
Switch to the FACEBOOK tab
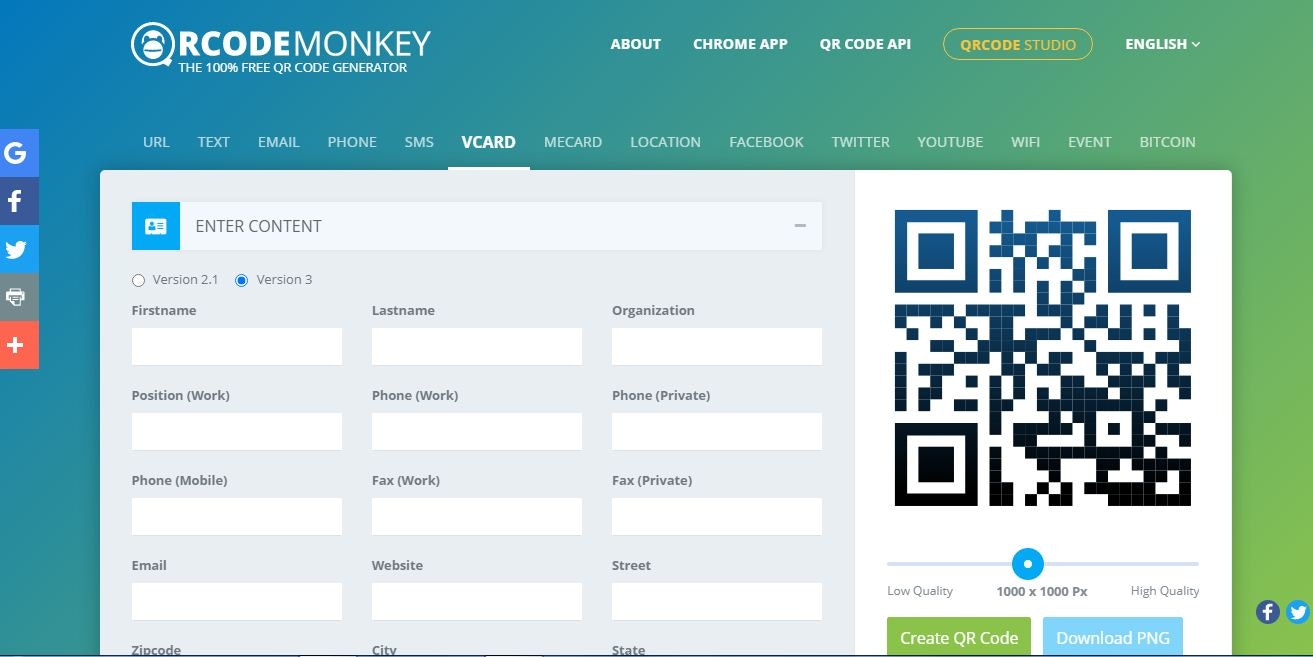pos(766,142)
